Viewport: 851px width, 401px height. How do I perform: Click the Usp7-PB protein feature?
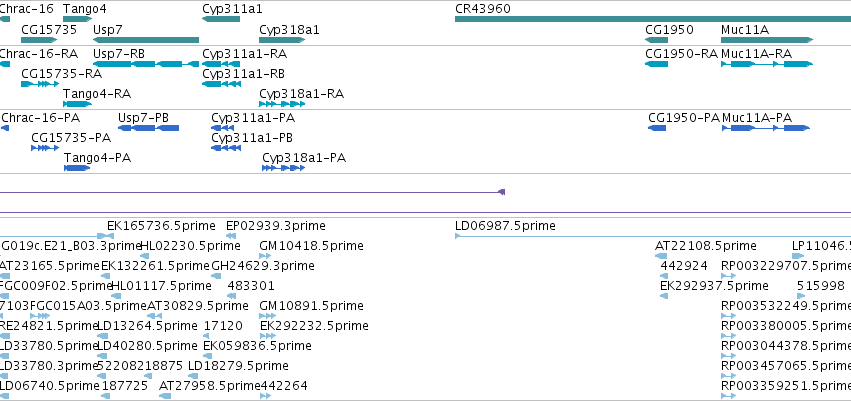tap(148, 128)
